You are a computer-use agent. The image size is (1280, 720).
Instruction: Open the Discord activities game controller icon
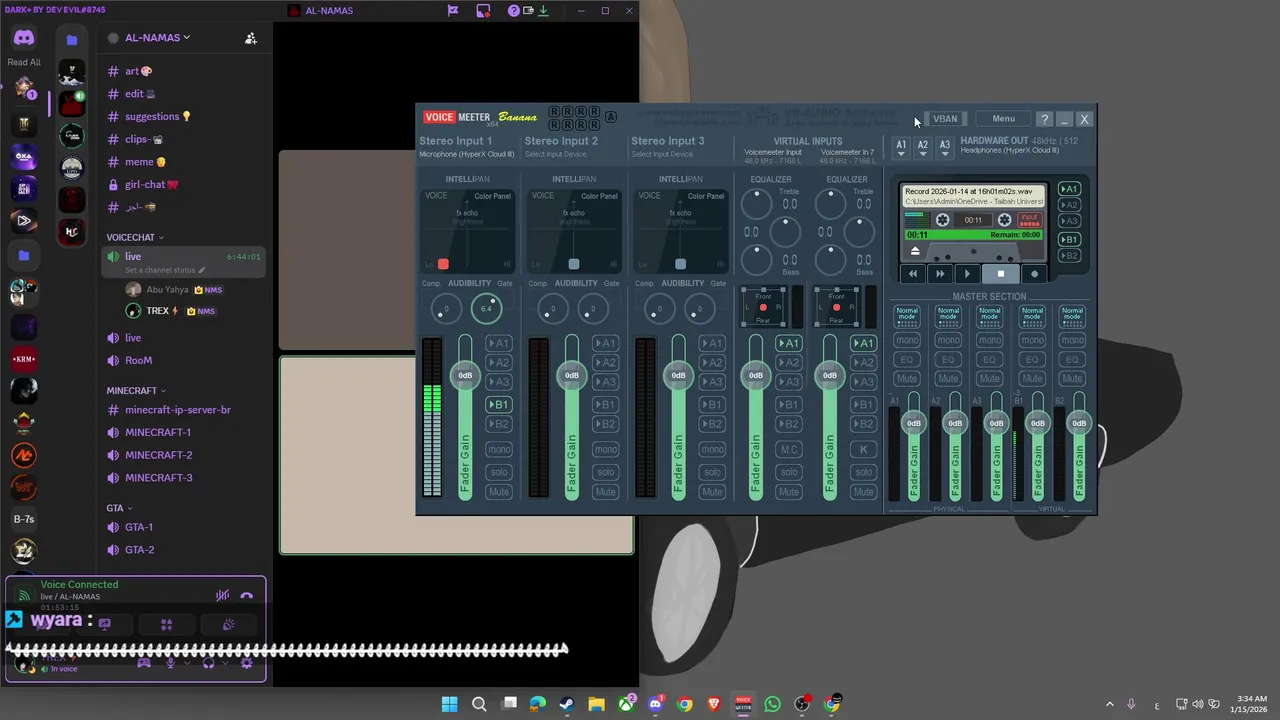coord(144,662)
